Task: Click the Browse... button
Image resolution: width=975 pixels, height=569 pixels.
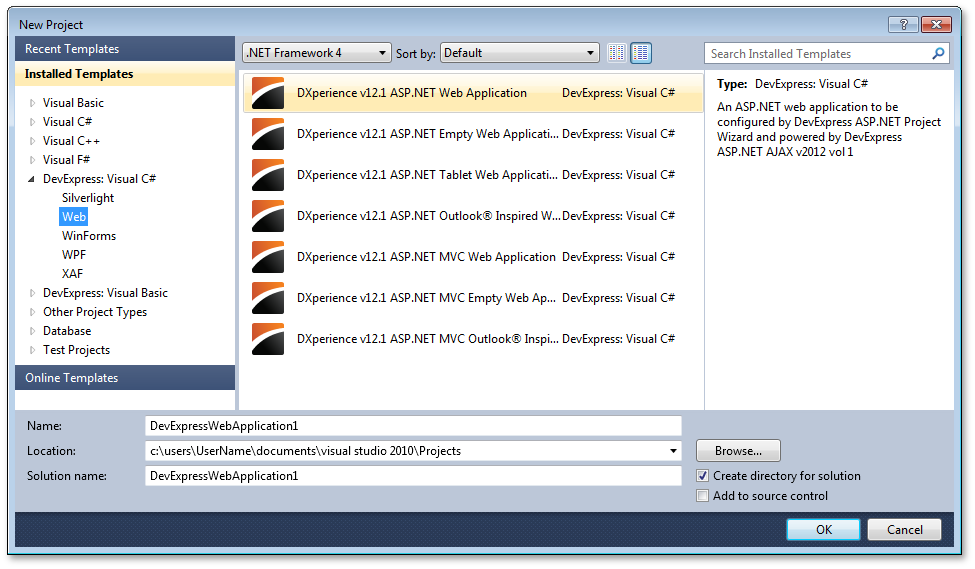Action: coord(738,451)
